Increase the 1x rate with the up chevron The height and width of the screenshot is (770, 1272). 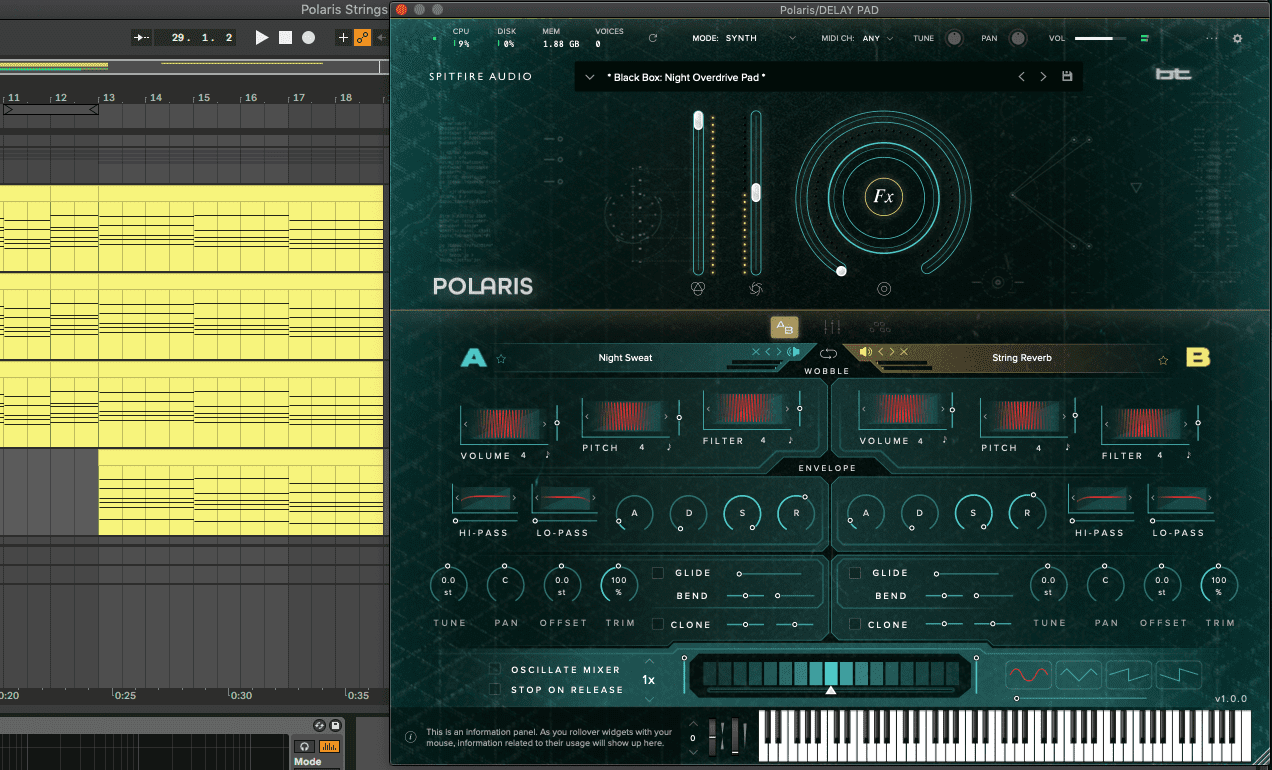[649, 662]
